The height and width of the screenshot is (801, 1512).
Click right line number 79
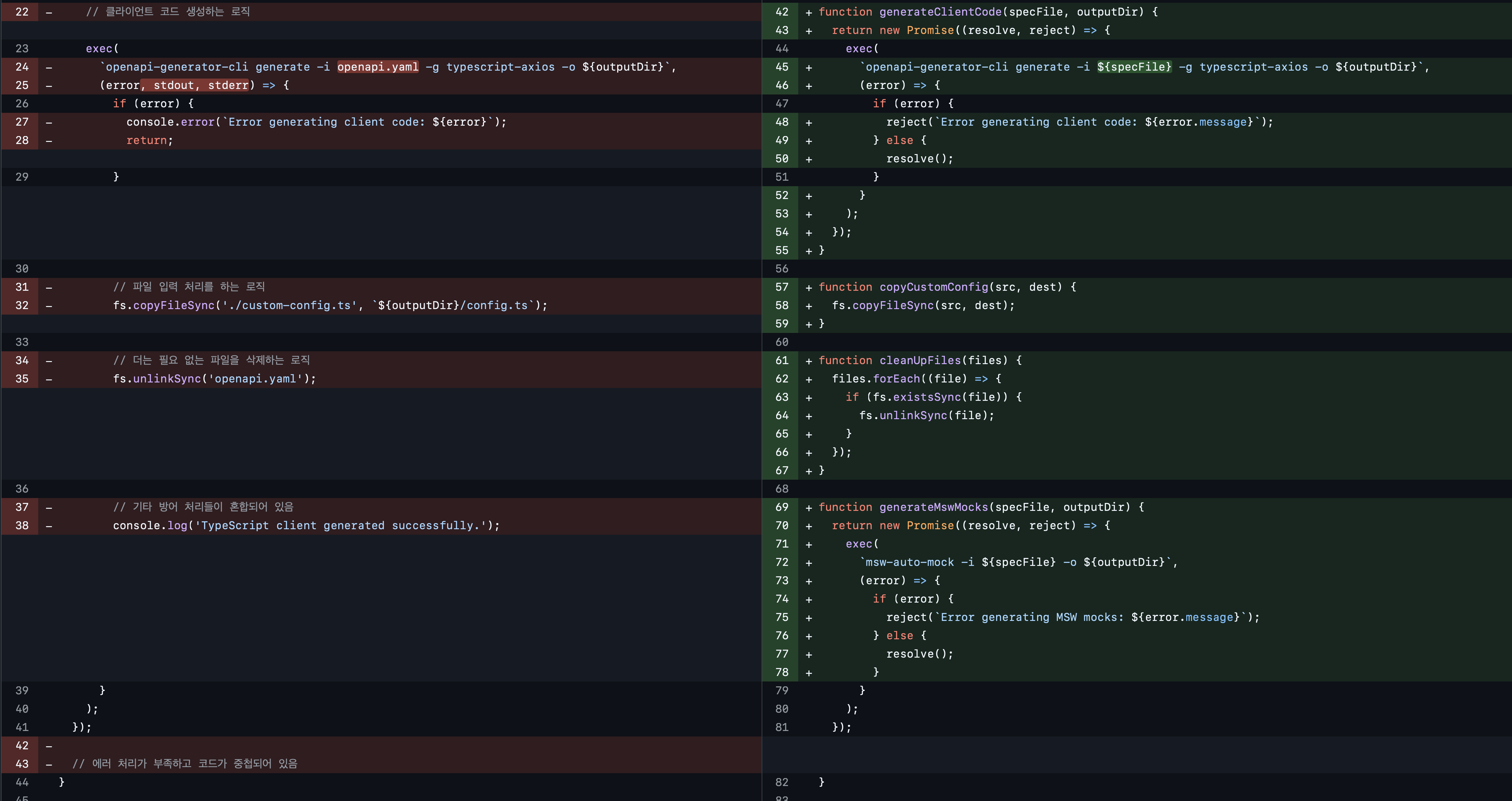[782, 691]
